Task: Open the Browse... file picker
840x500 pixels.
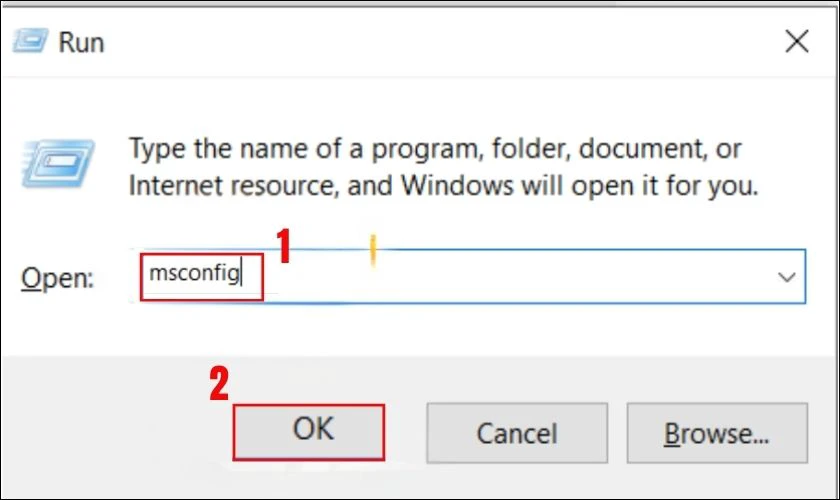Action: pyautogui.click(x=716, y=432)
